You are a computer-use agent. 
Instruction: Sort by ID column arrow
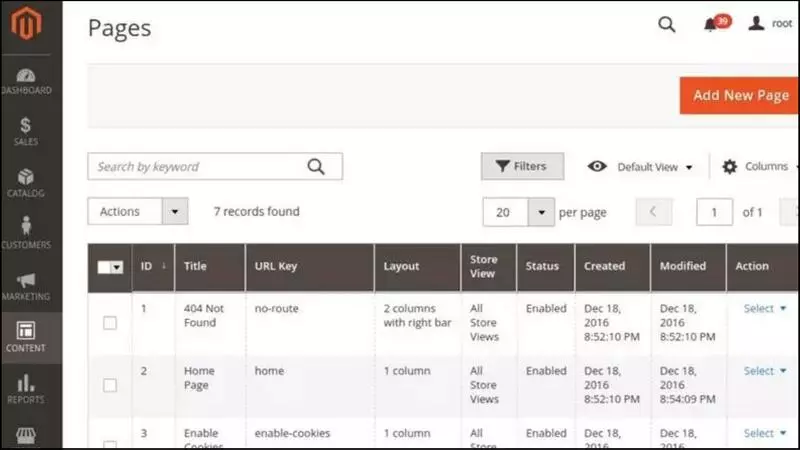tap(164, 266)
